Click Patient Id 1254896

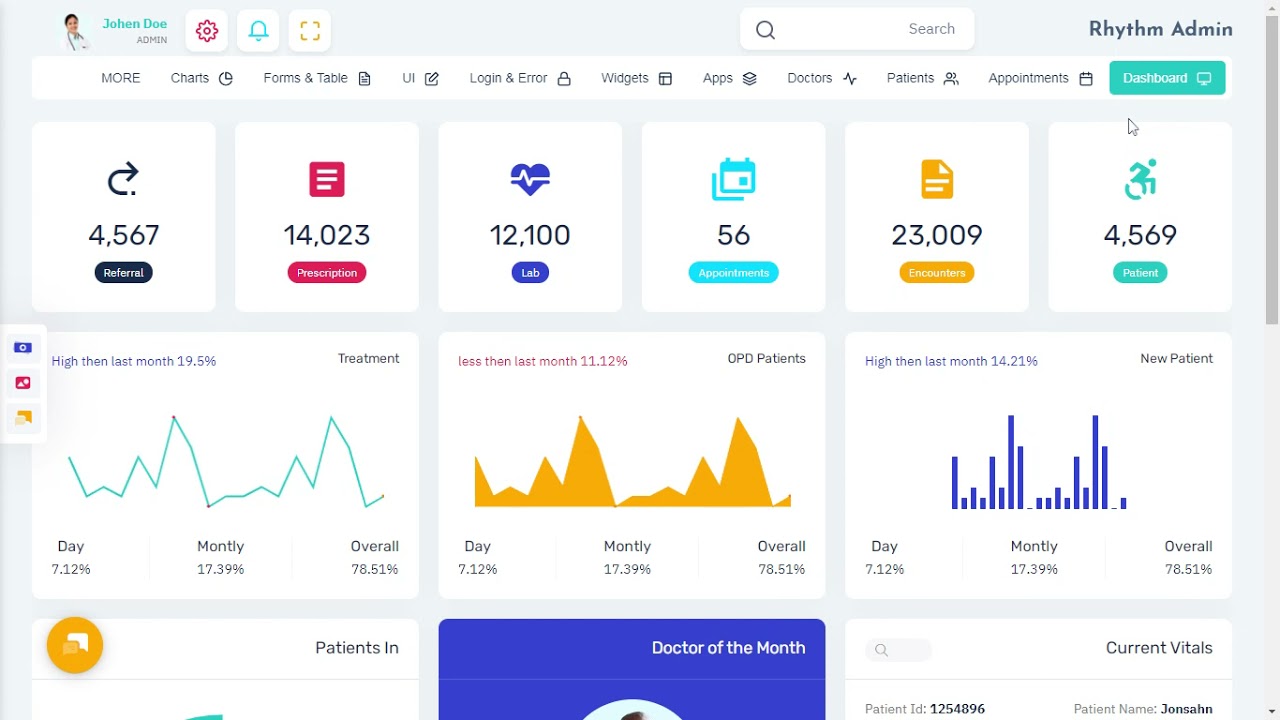tap(925, 709)
